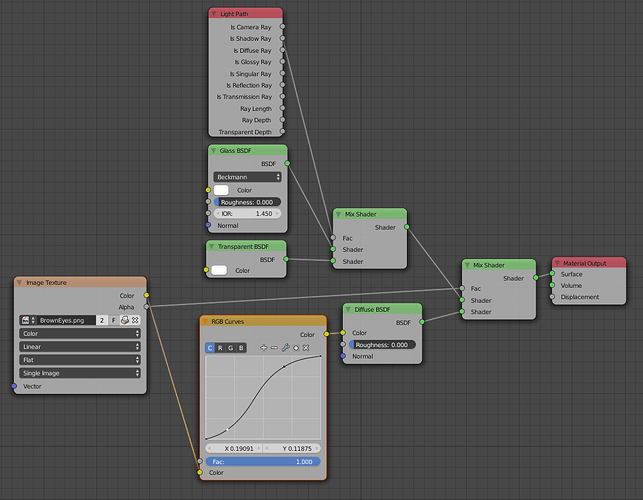Click the Glass BSDF color swatch
This screenshot has width=643, height=500.
coord(221,190)
